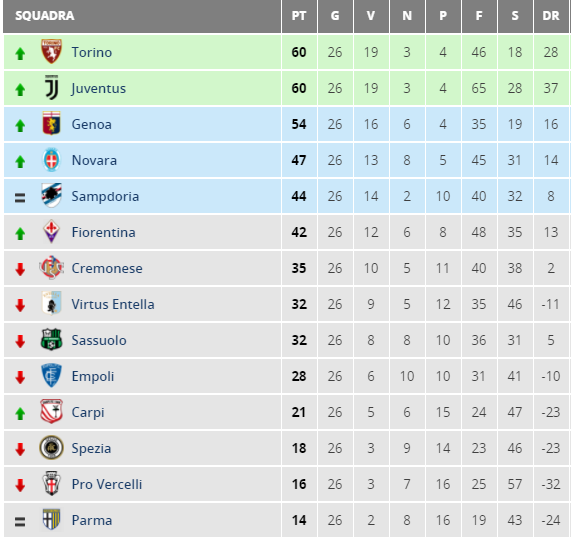Screen dimensions: 571x539
Task: Open the Novara team link
Action: pos(94,160)
